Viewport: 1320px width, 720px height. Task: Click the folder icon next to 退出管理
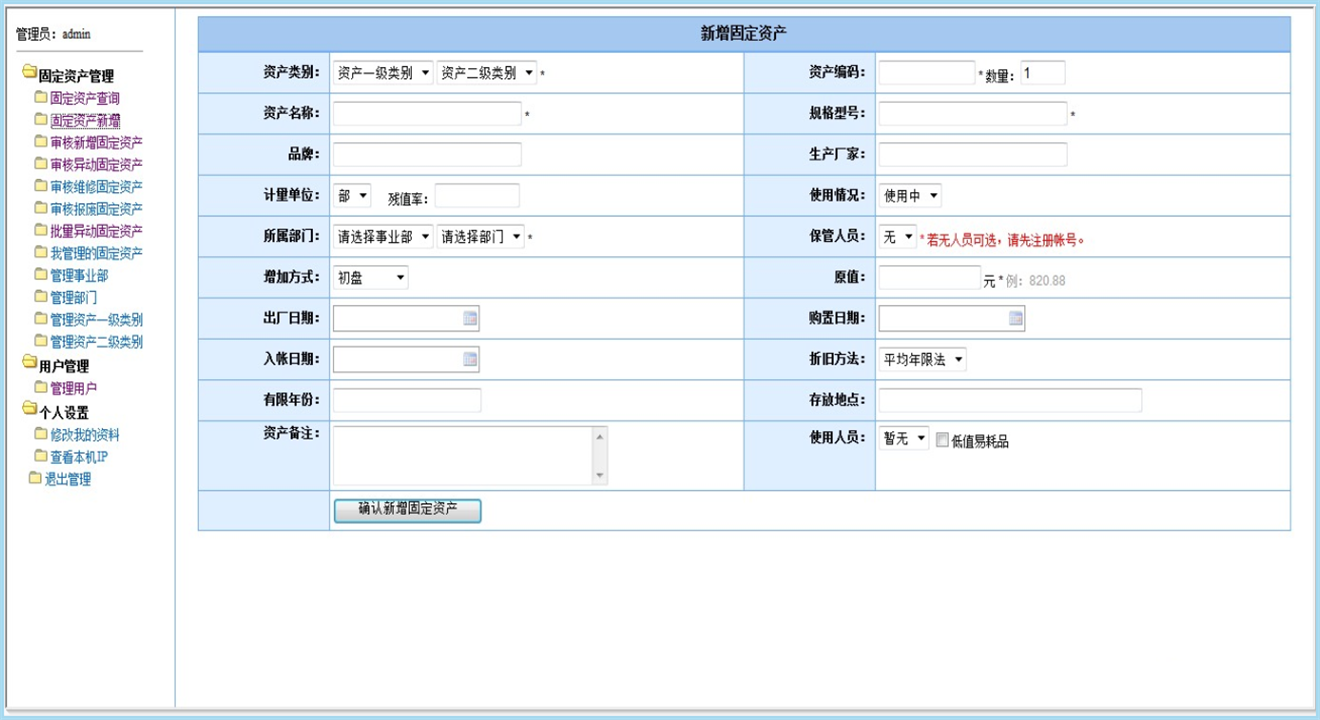tap(35, 478)
